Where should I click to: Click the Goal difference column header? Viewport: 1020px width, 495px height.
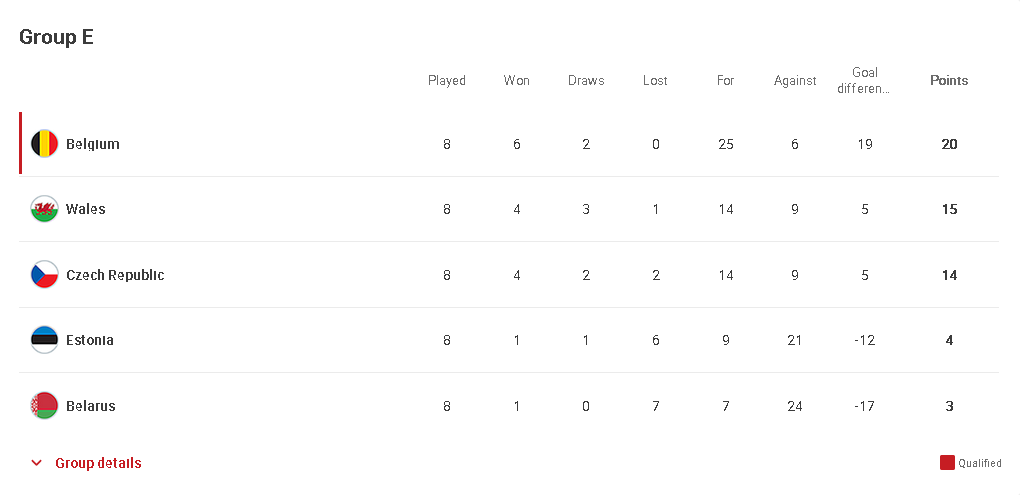pyautogui.click(x=865, y=80)
